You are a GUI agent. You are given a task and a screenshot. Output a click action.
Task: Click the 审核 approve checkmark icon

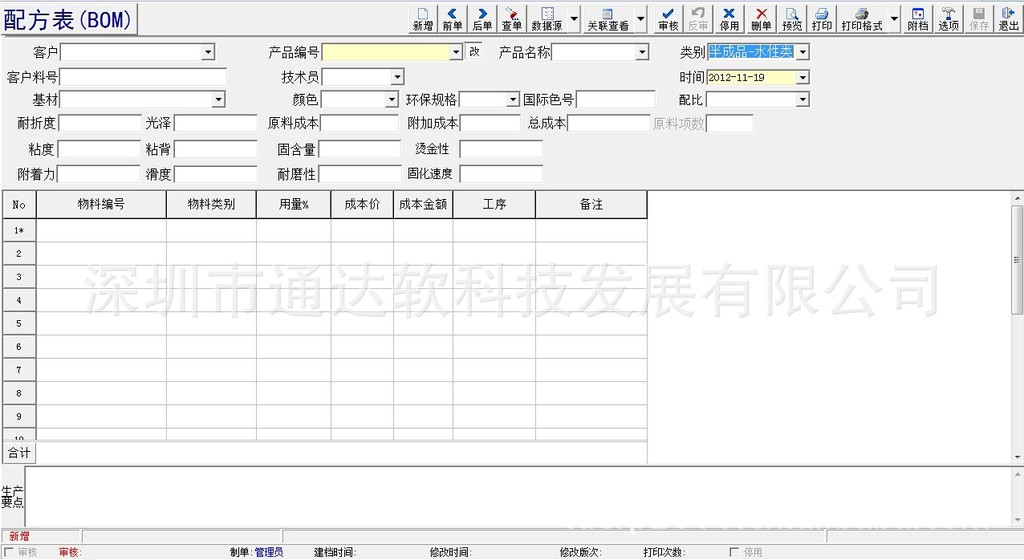[668, 19]
